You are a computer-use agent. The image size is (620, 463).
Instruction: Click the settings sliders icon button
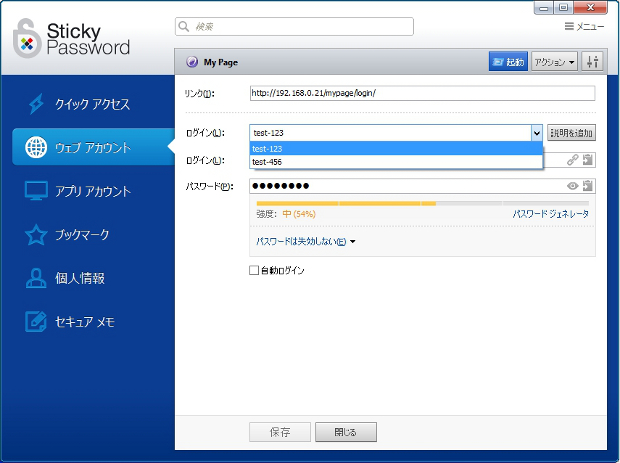pyautogui.click(x=592, y=62)
